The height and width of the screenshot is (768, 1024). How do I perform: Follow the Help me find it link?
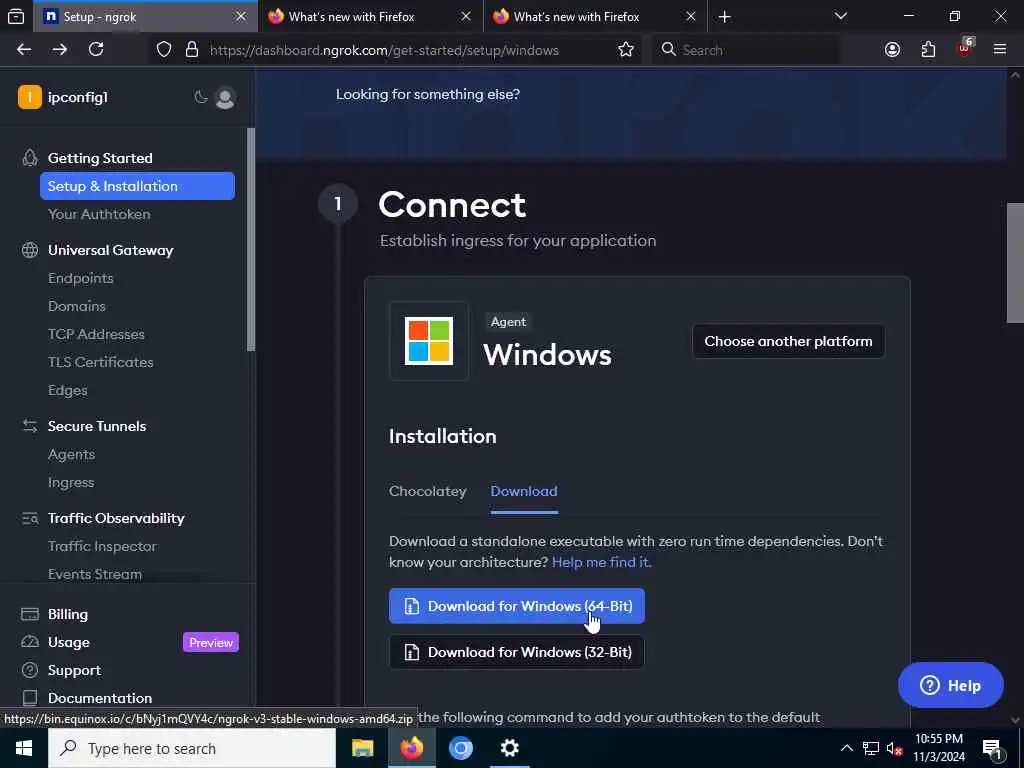click(601, 562)
